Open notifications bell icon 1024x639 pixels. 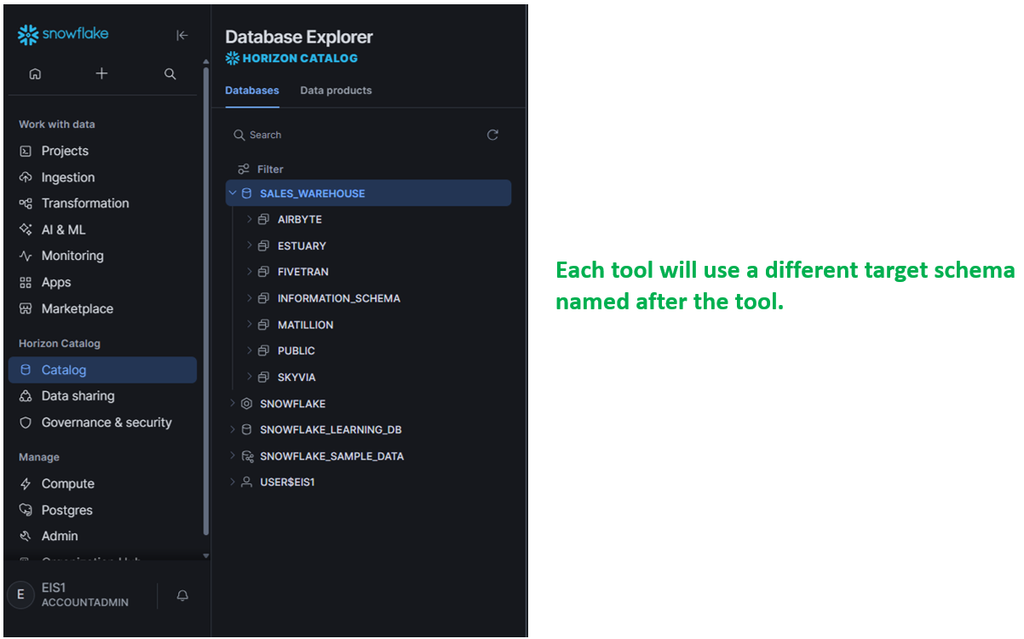[182, 595]
